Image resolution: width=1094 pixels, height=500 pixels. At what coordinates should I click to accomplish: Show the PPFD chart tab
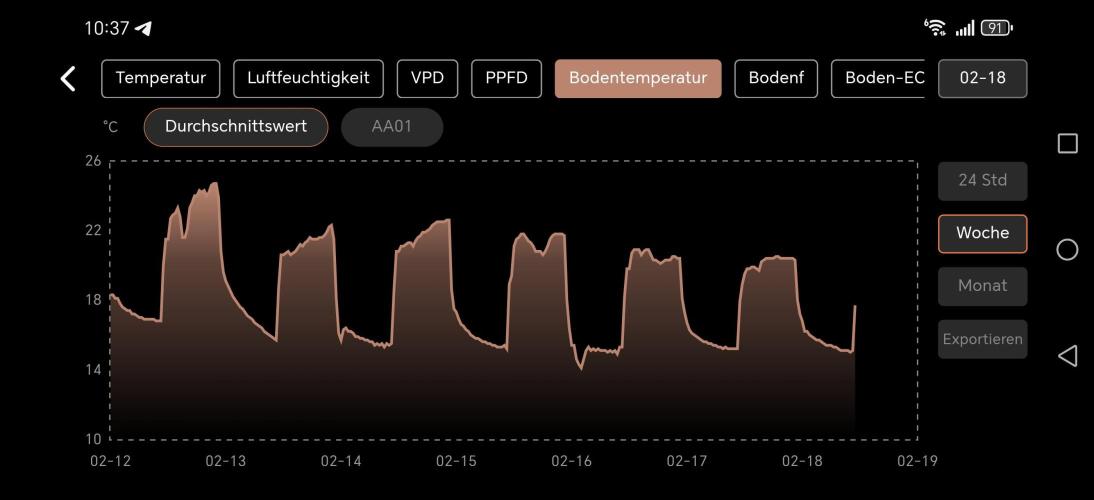click(x=506, y=78)
